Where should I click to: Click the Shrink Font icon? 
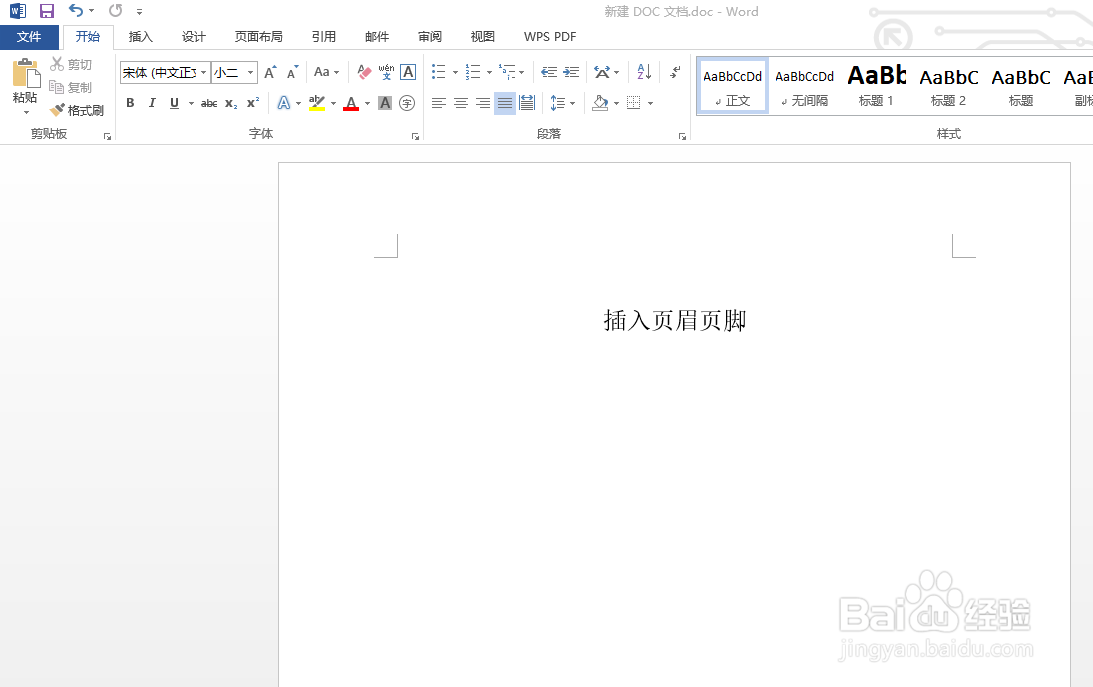coord(293,72)
